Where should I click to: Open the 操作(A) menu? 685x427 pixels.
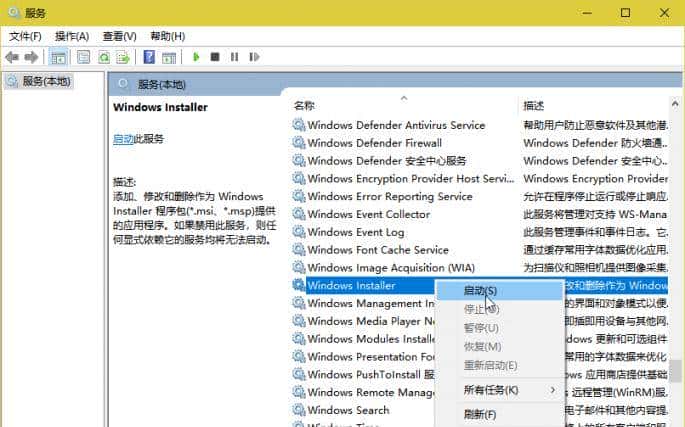click(x=72, y=36)
